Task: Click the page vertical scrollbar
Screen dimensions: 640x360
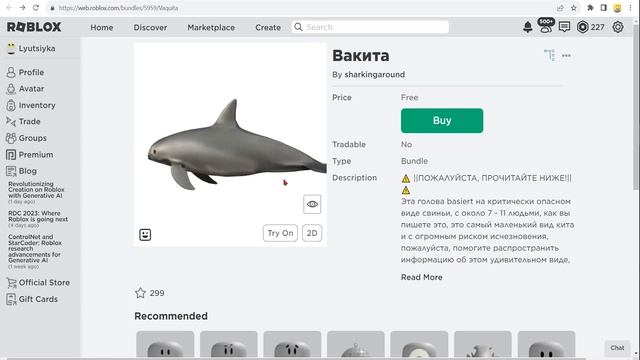Action: [x=636, y=106]
